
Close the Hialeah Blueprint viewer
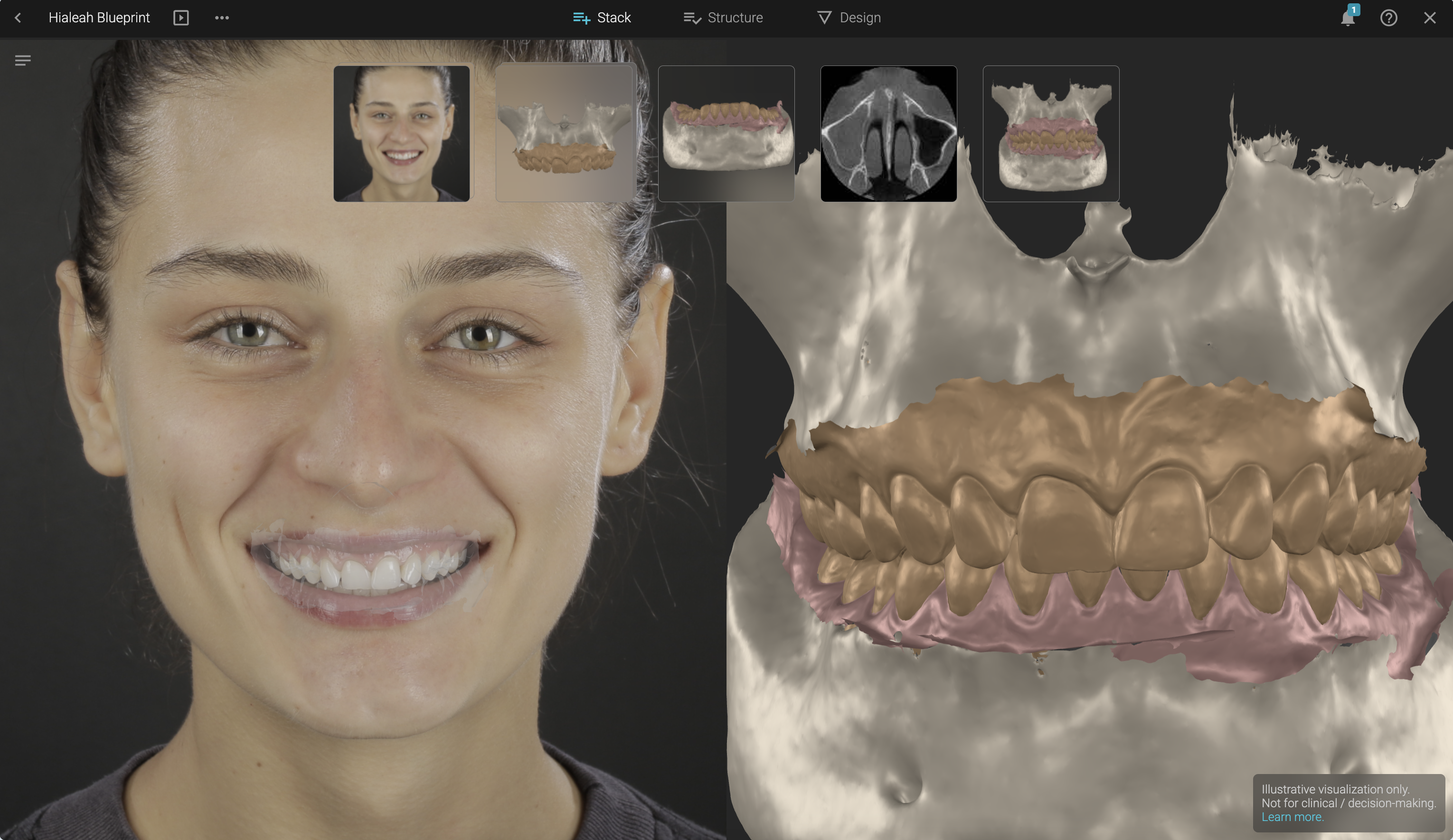click(x=1429, y=18)
